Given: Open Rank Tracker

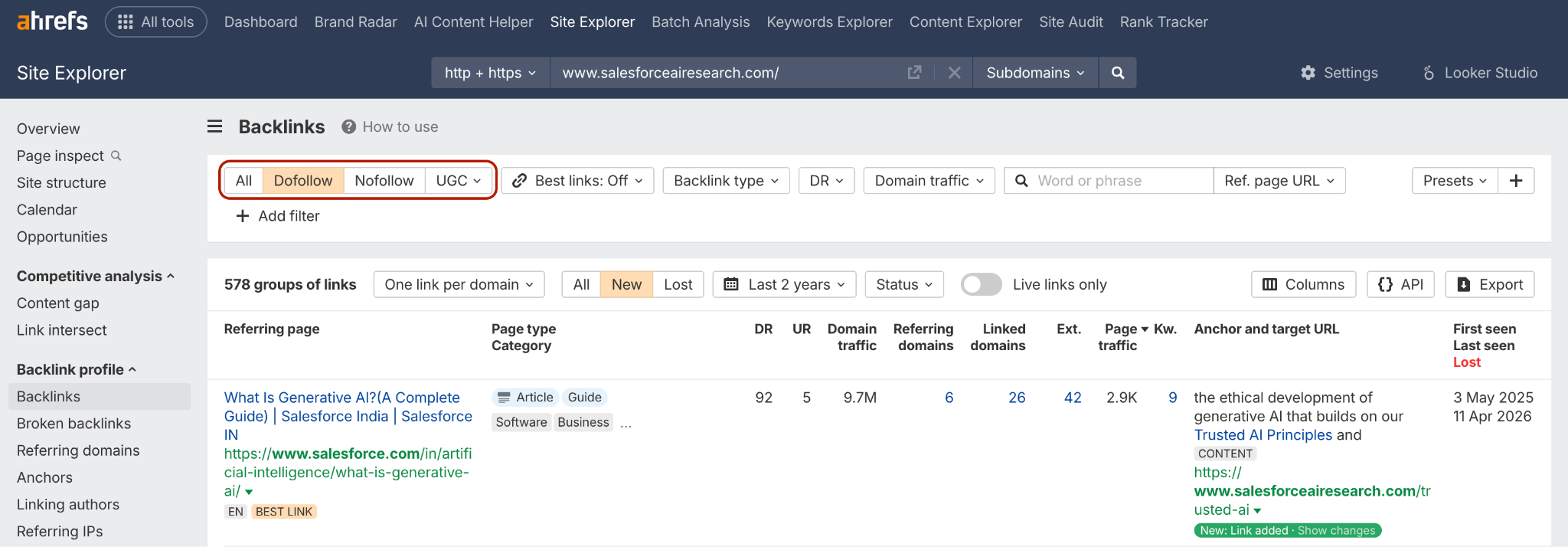Looking at the screenshot, I should (x=1164, y=22).
